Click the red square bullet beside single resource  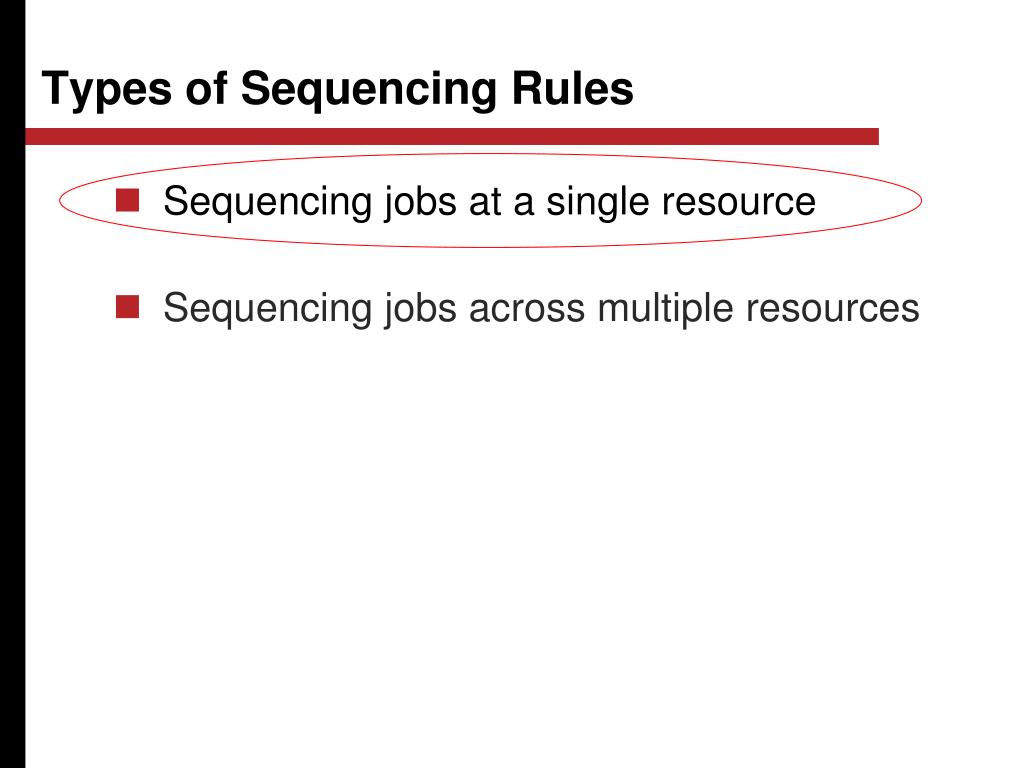tap(127, 200)
